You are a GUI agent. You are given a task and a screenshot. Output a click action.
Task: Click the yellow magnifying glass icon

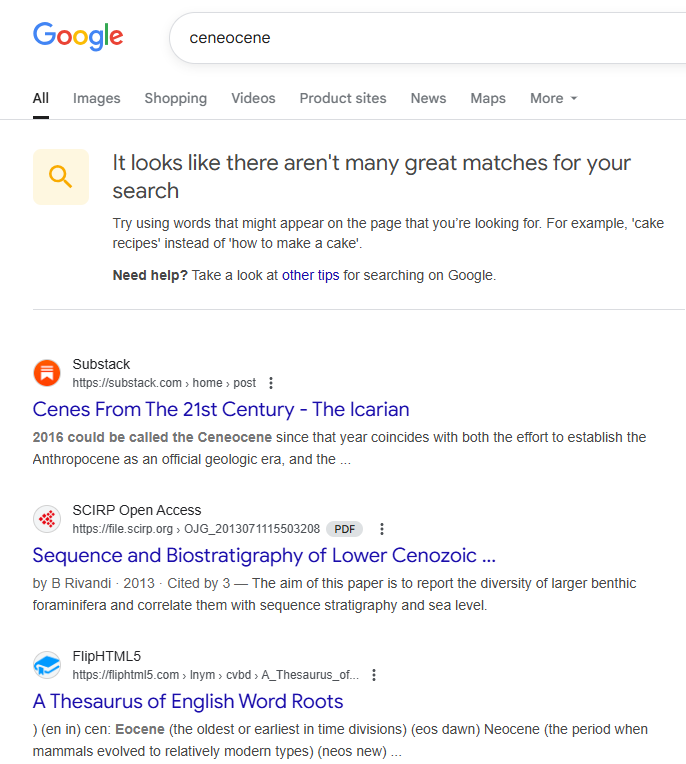point(61,177)
